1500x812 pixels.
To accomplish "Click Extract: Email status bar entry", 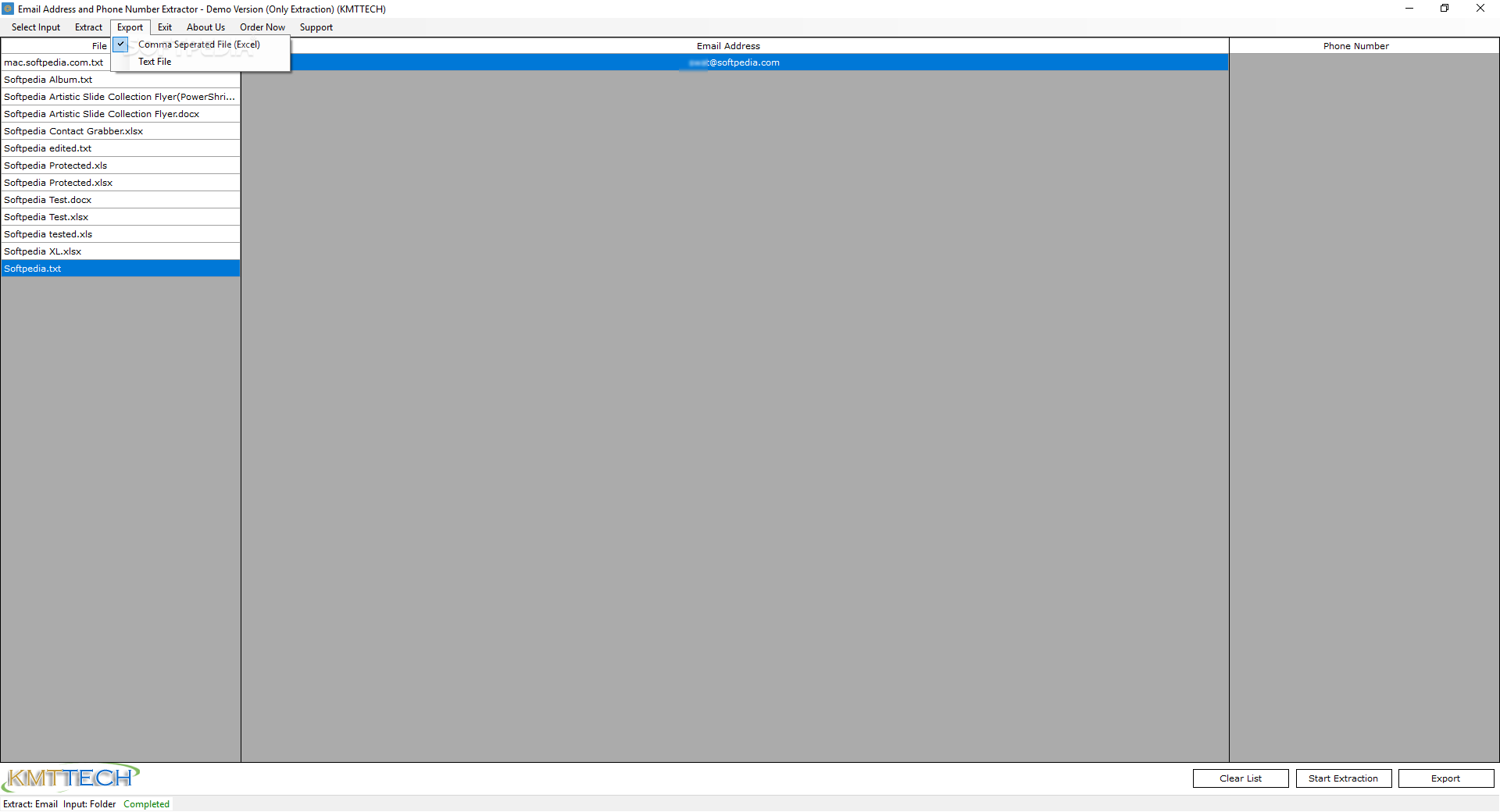I will click(x=30, y=804).
